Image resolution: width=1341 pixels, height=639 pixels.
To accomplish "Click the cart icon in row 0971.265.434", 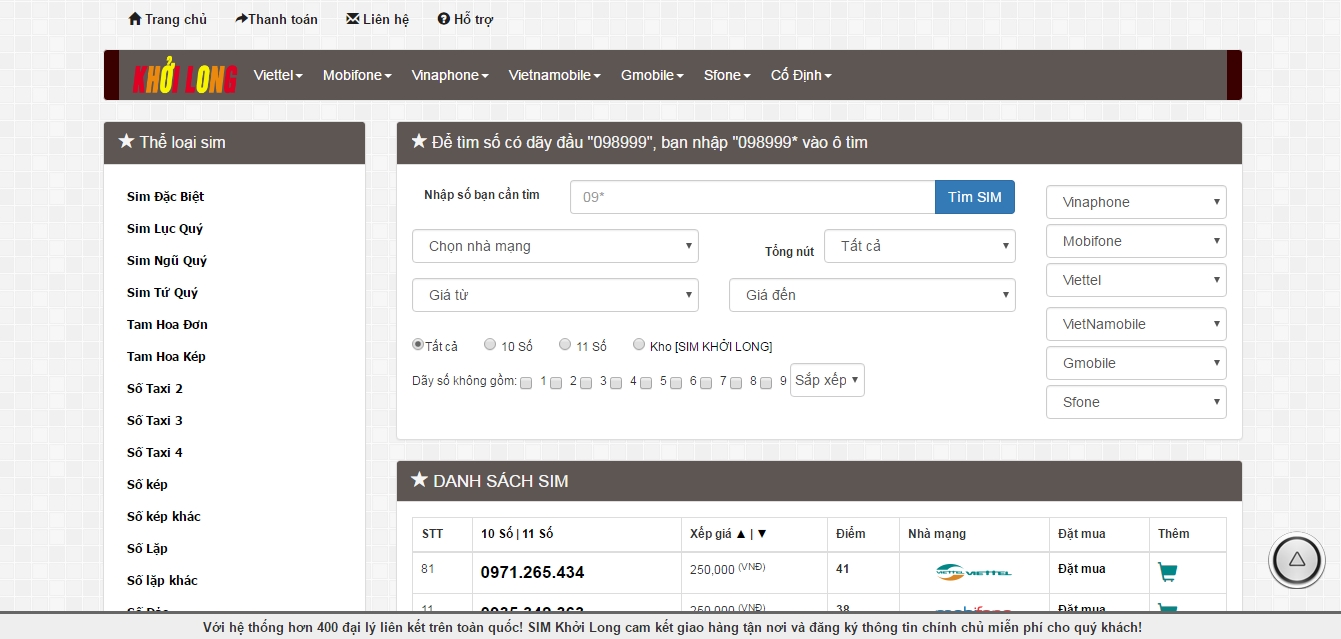I will 1167,572.
